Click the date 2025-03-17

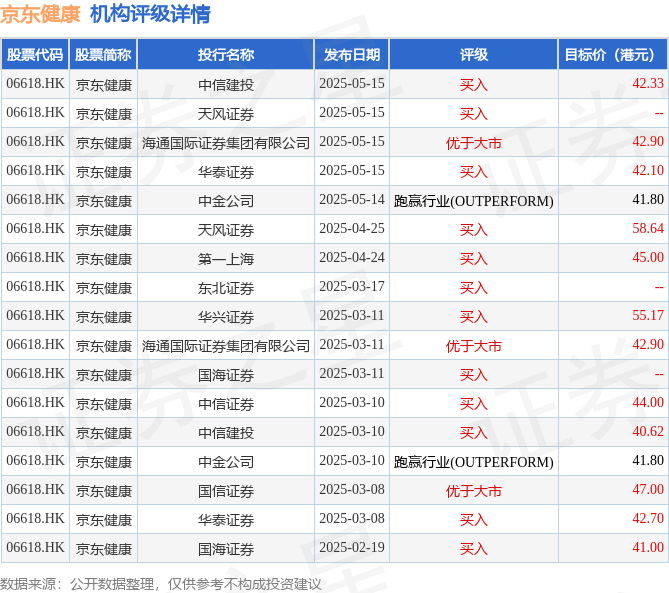(352, 286)
